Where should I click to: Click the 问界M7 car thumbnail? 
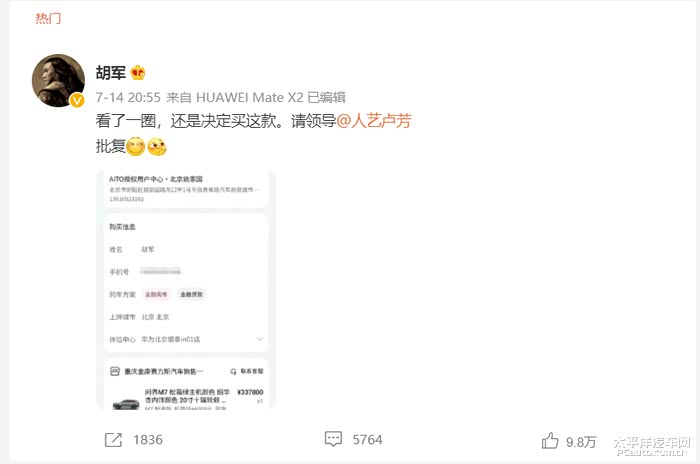[126, 403]
